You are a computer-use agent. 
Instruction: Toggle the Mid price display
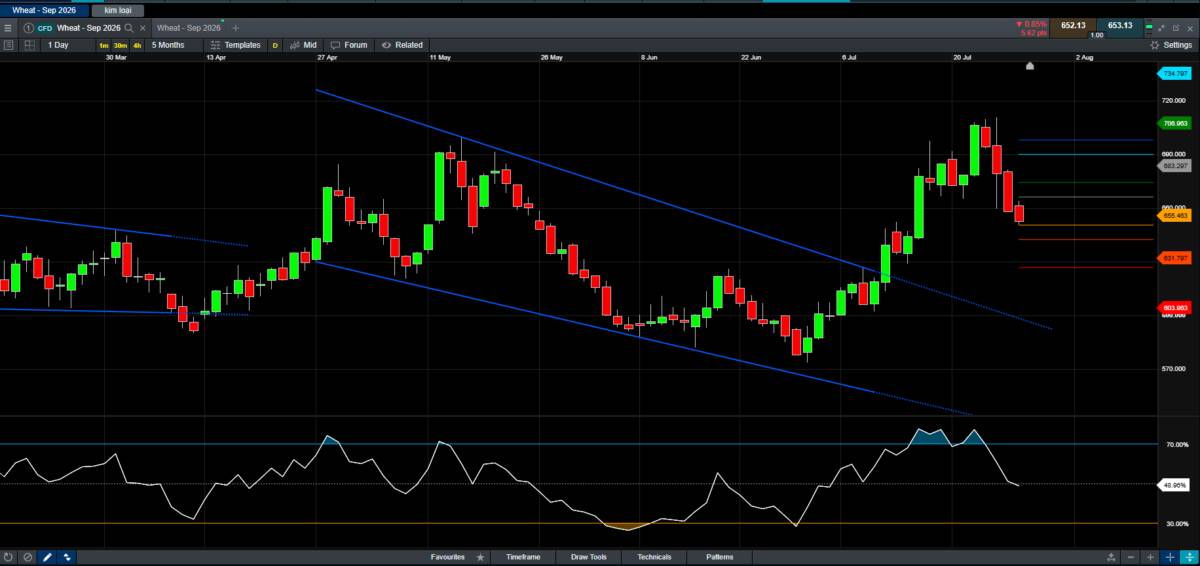pos(303,45)
